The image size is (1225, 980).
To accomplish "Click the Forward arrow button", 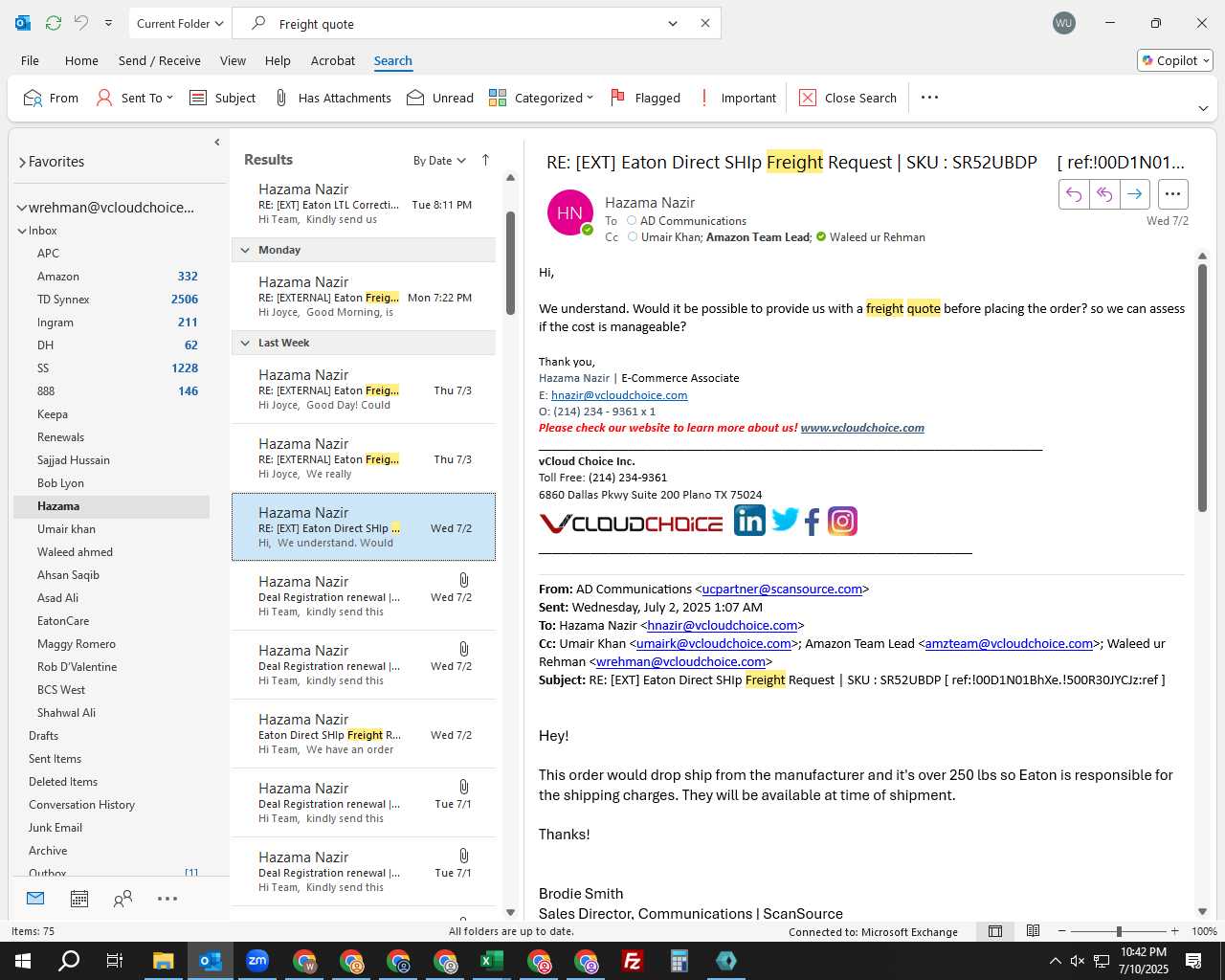I will pos(1134,194).
